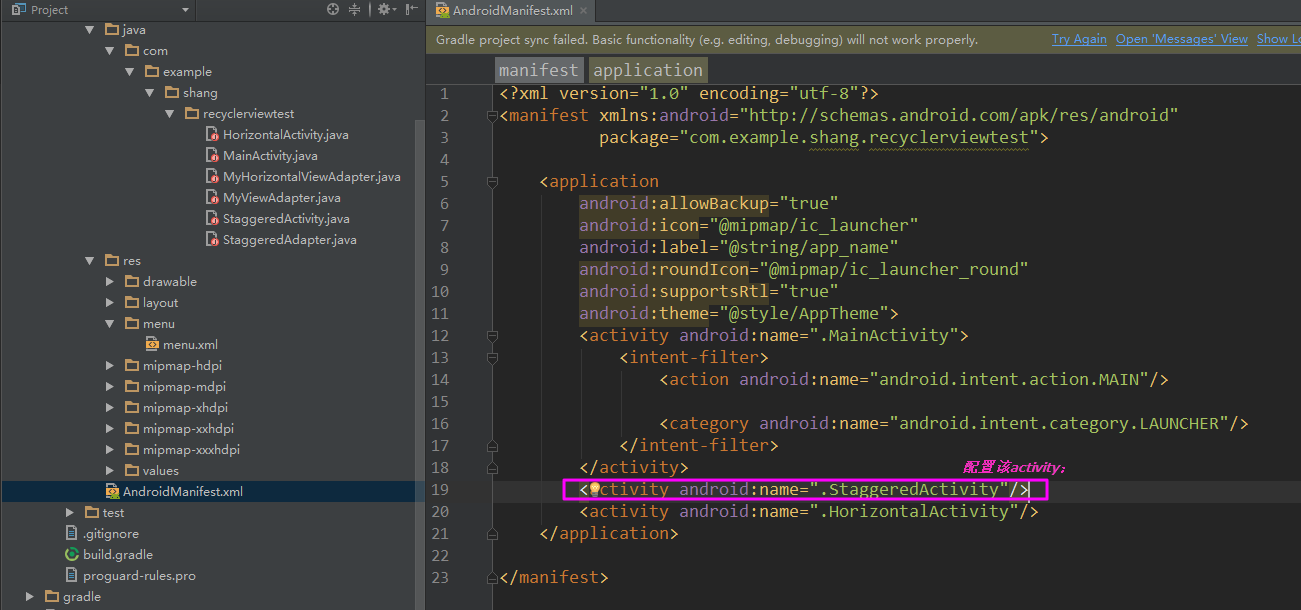Open the Project panel gear settings
The width and height of the screenshot is (1301, 610).
[384, 10]
